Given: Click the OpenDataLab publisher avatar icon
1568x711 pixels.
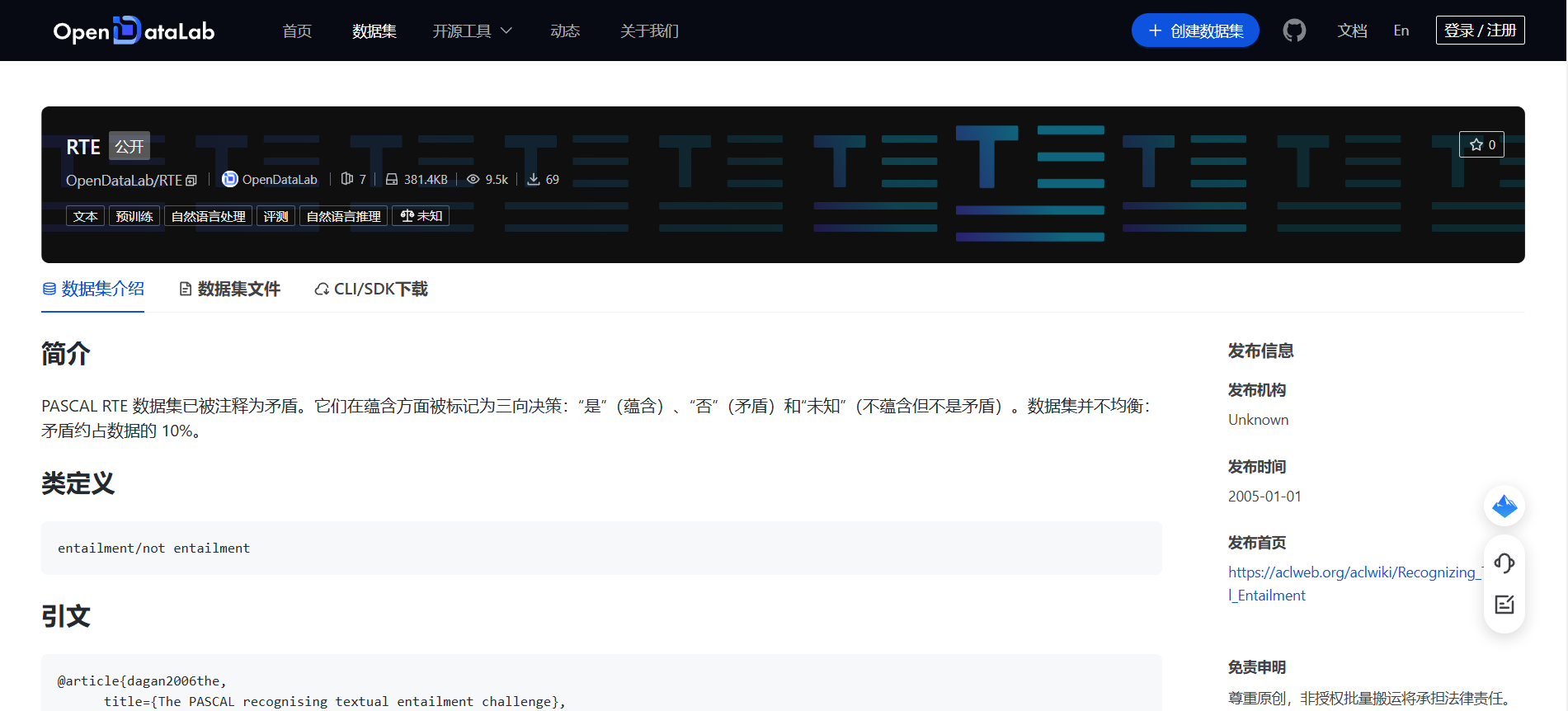Looking at the screenshot, I should coord(230,179).
